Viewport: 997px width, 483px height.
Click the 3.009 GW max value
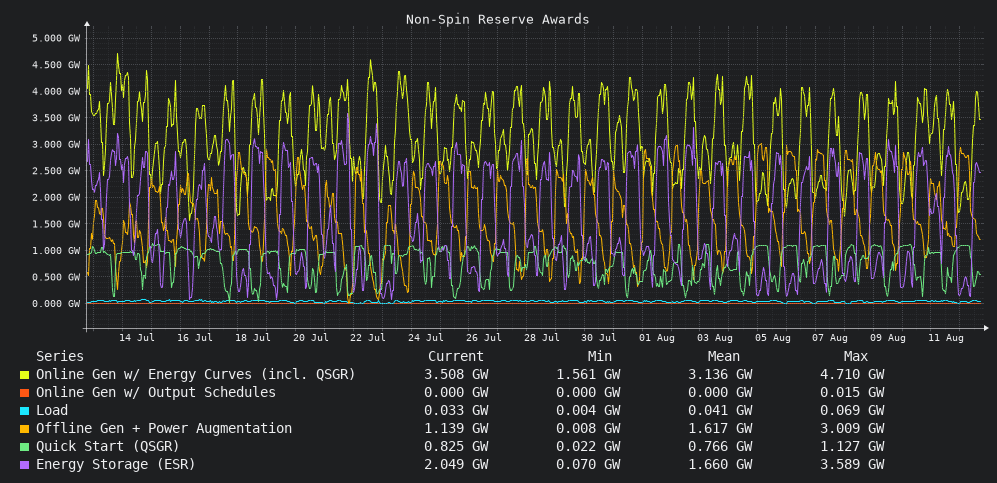[x=852, y=429]
